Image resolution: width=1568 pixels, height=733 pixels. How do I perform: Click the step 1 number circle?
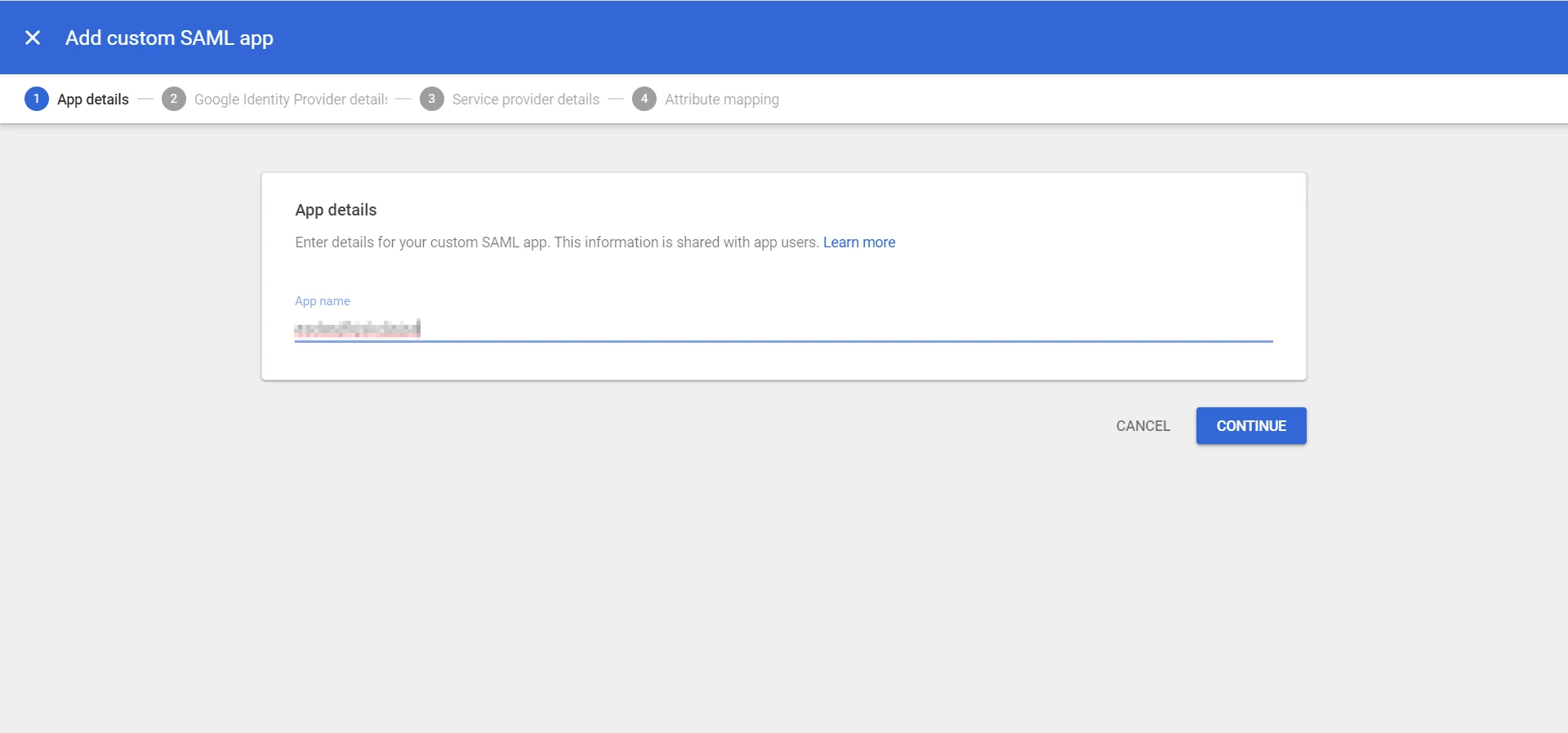pos(36,99)
